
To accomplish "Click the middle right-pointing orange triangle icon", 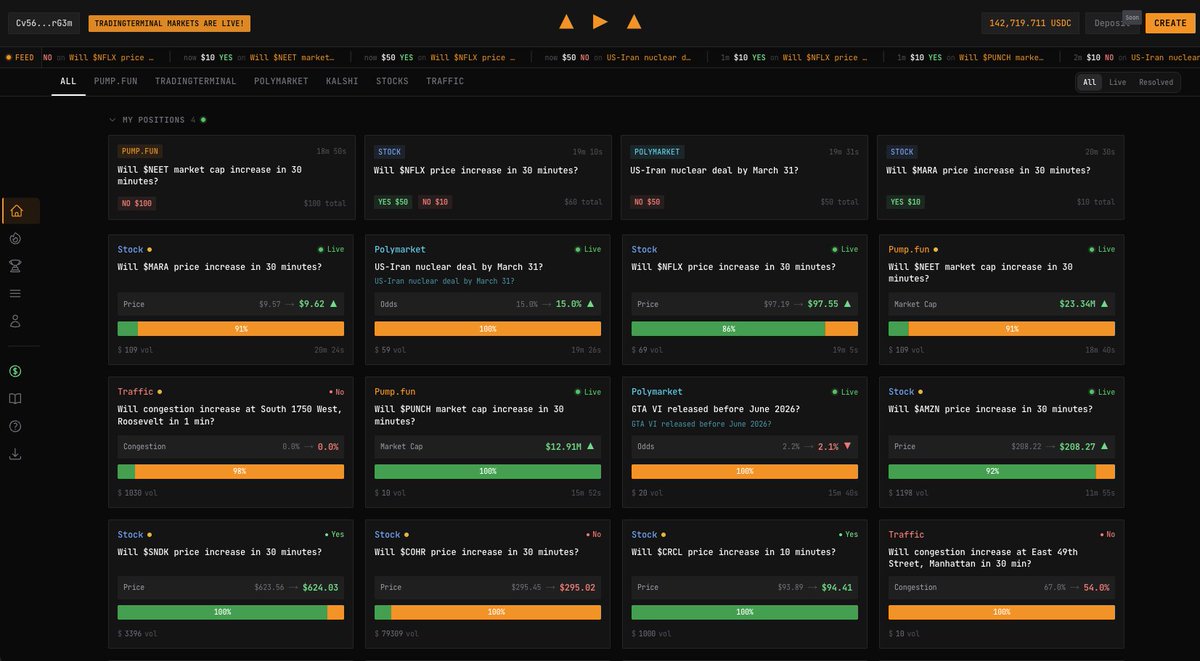I will (x=600, y=22).
